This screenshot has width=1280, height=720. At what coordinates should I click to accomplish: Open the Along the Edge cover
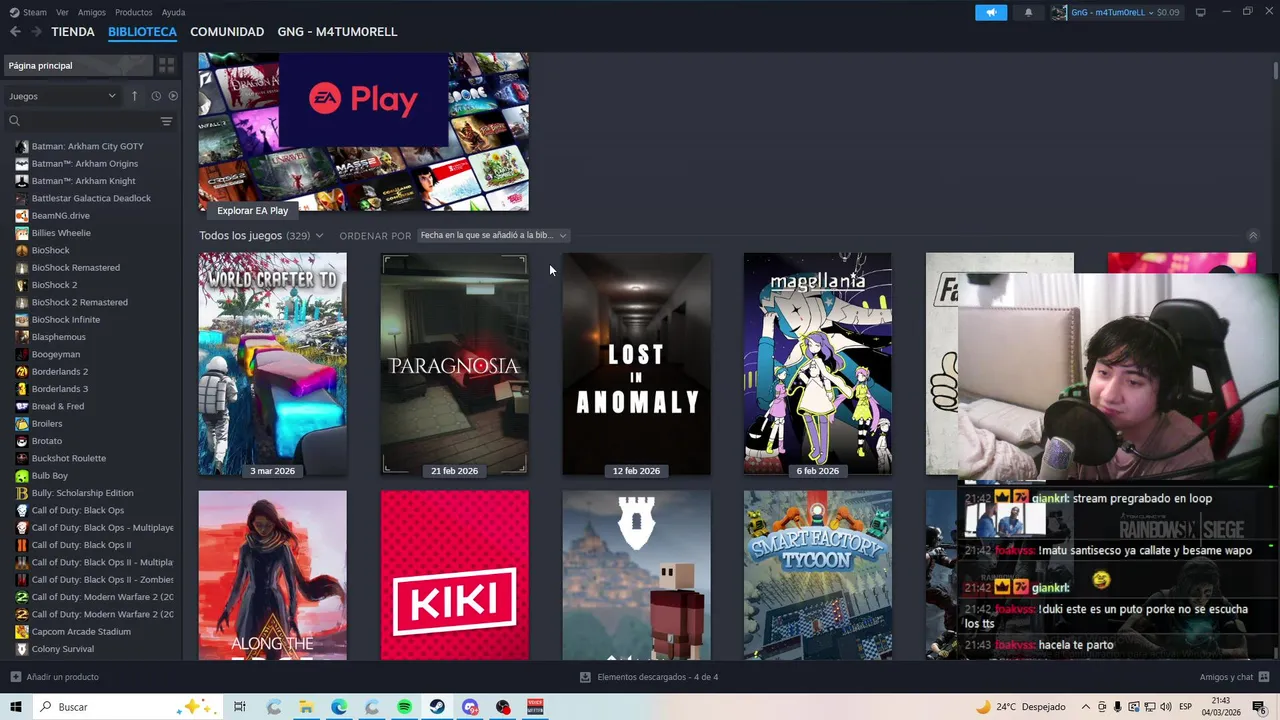(272, 575)
